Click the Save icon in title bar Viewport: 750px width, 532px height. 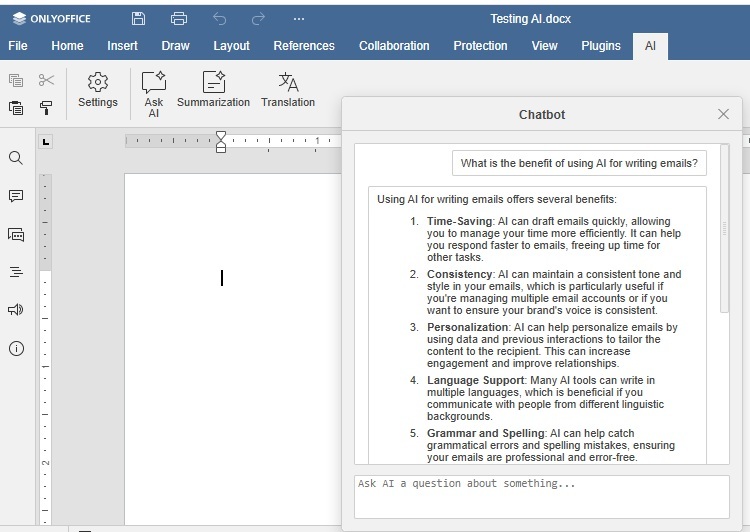click(138, 19)
